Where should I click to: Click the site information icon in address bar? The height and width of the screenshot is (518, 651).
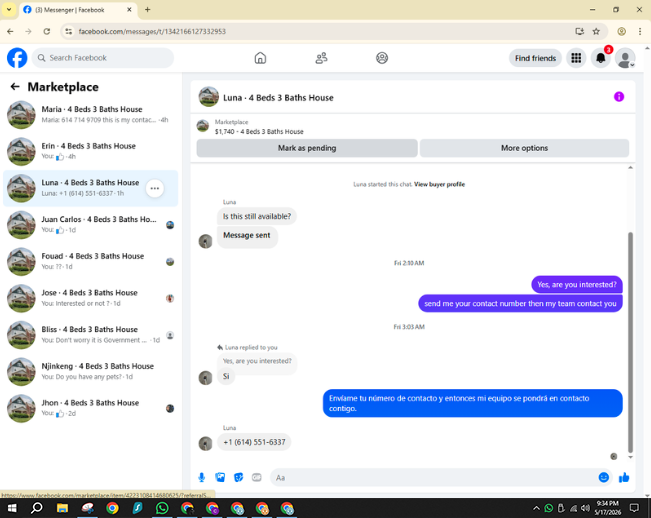(x=69, y=32)
